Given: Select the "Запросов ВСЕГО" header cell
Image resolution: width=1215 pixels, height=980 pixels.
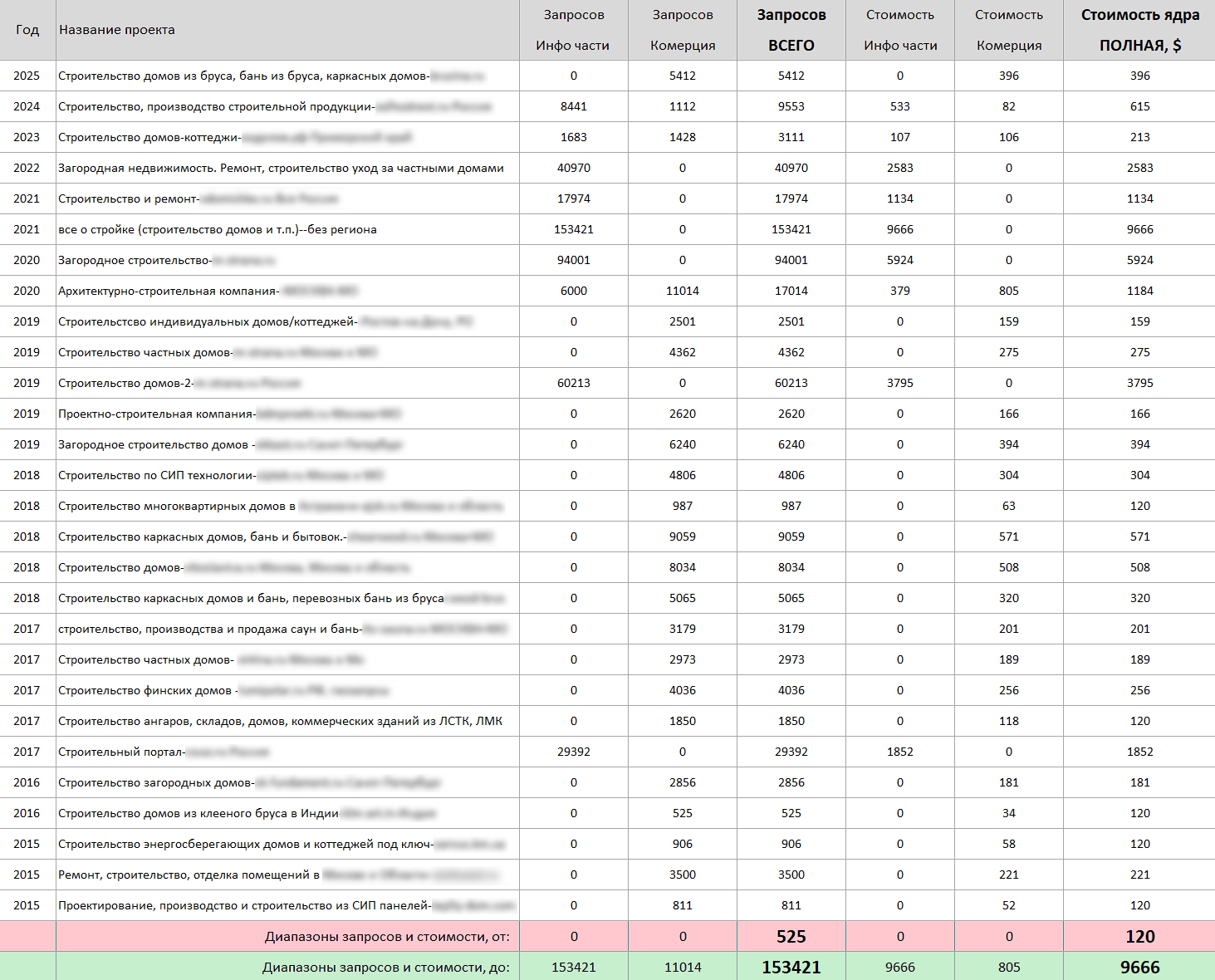Looking at the screenshot, I should [x=791, y=30].
